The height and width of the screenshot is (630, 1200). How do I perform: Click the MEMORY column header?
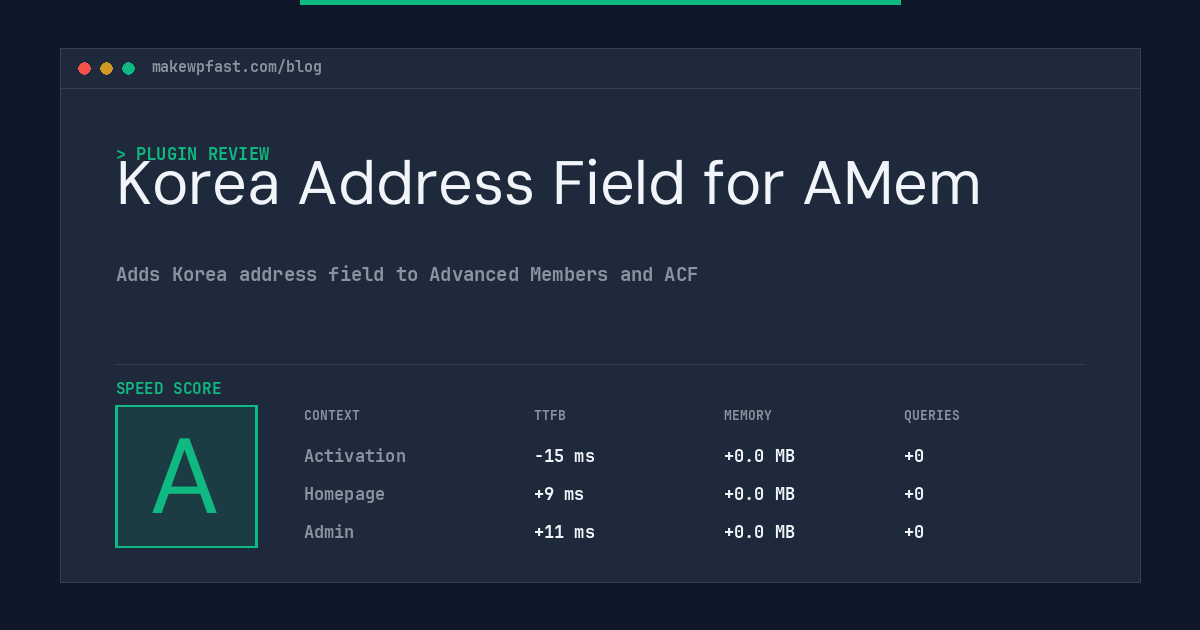point(748,416)
